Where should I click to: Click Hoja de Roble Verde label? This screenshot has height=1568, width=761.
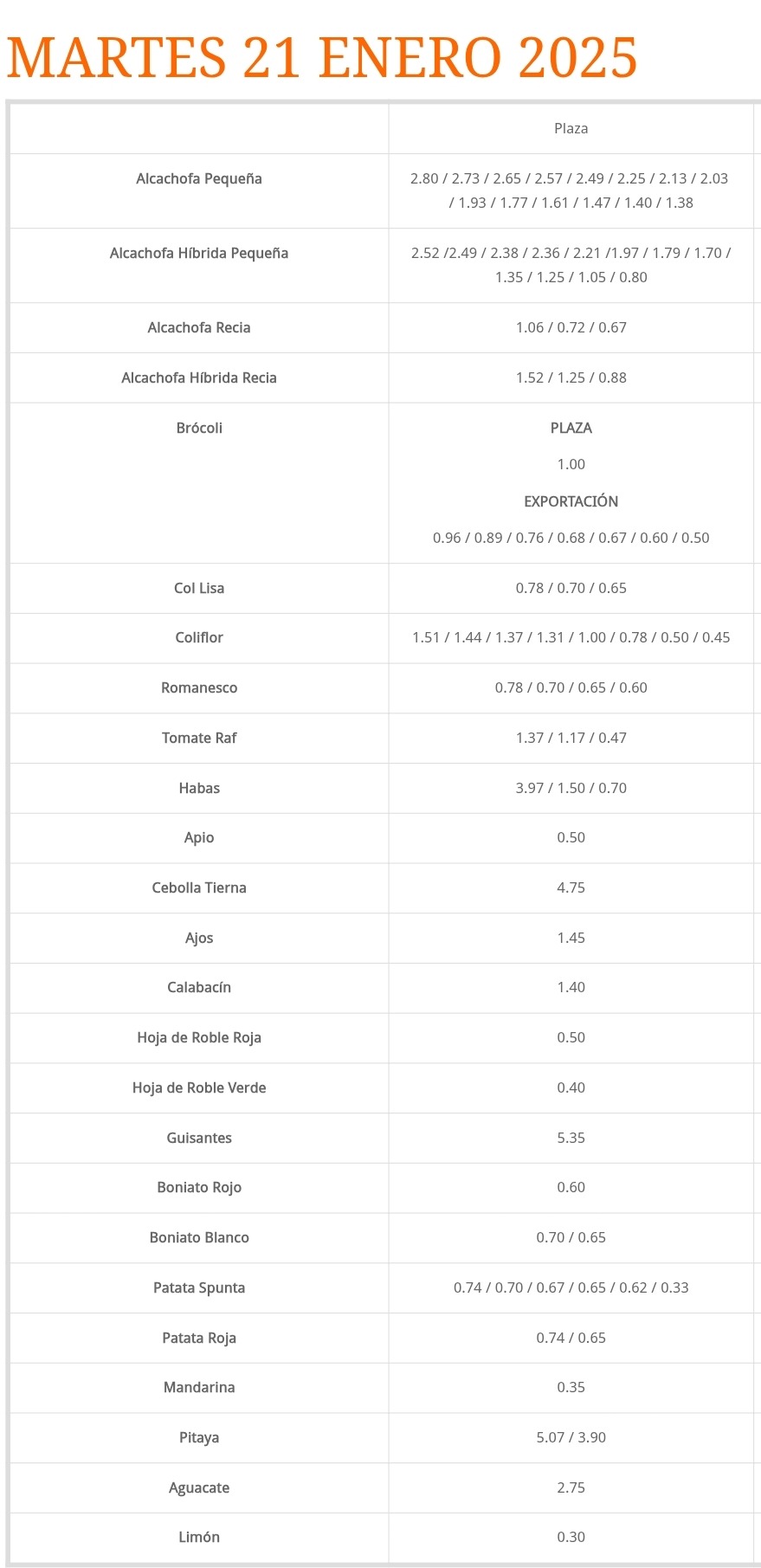(x=199, y=1088)
